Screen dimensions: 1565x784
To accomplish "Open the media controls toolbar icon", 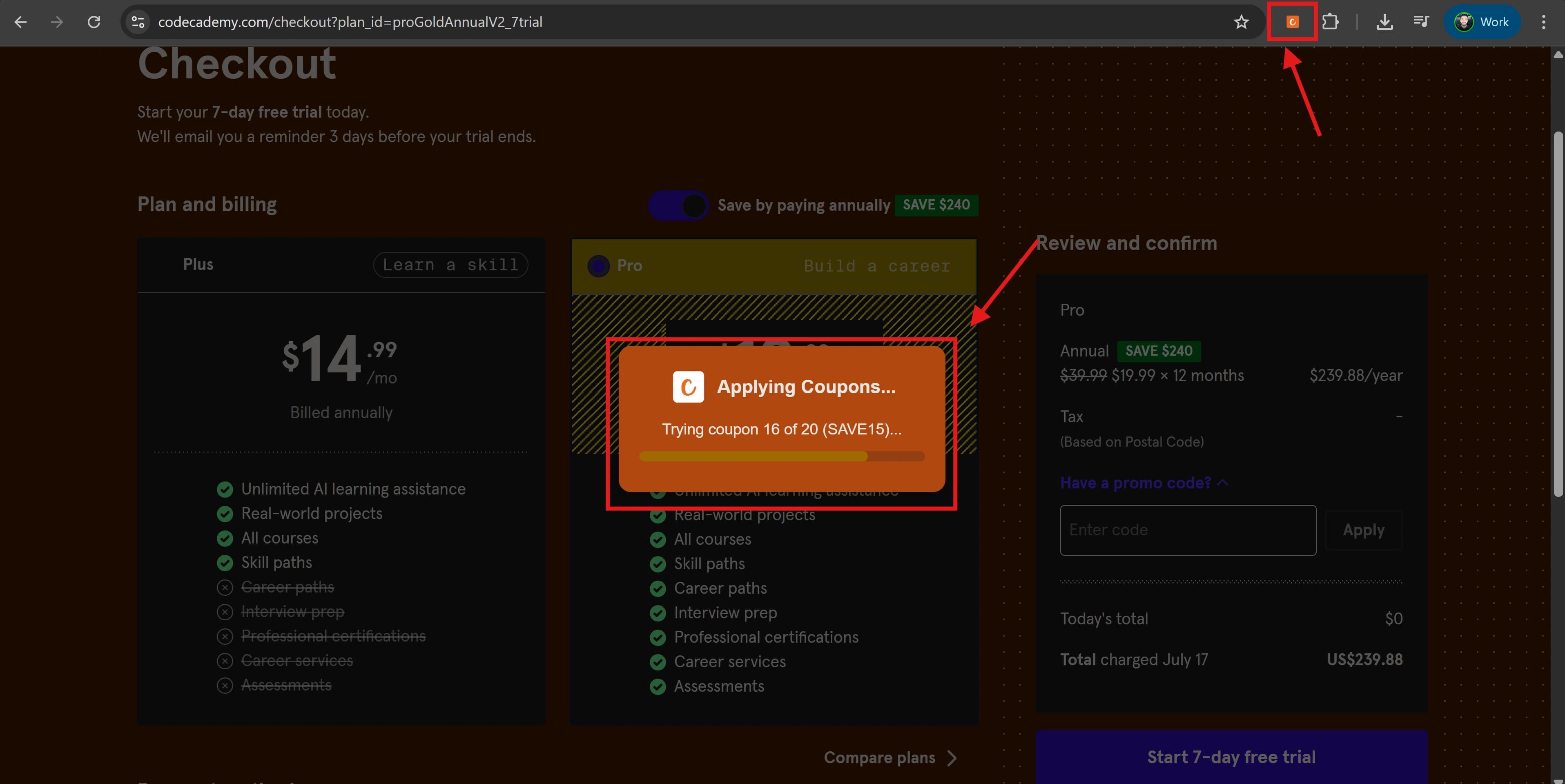I will [1421, 22].
